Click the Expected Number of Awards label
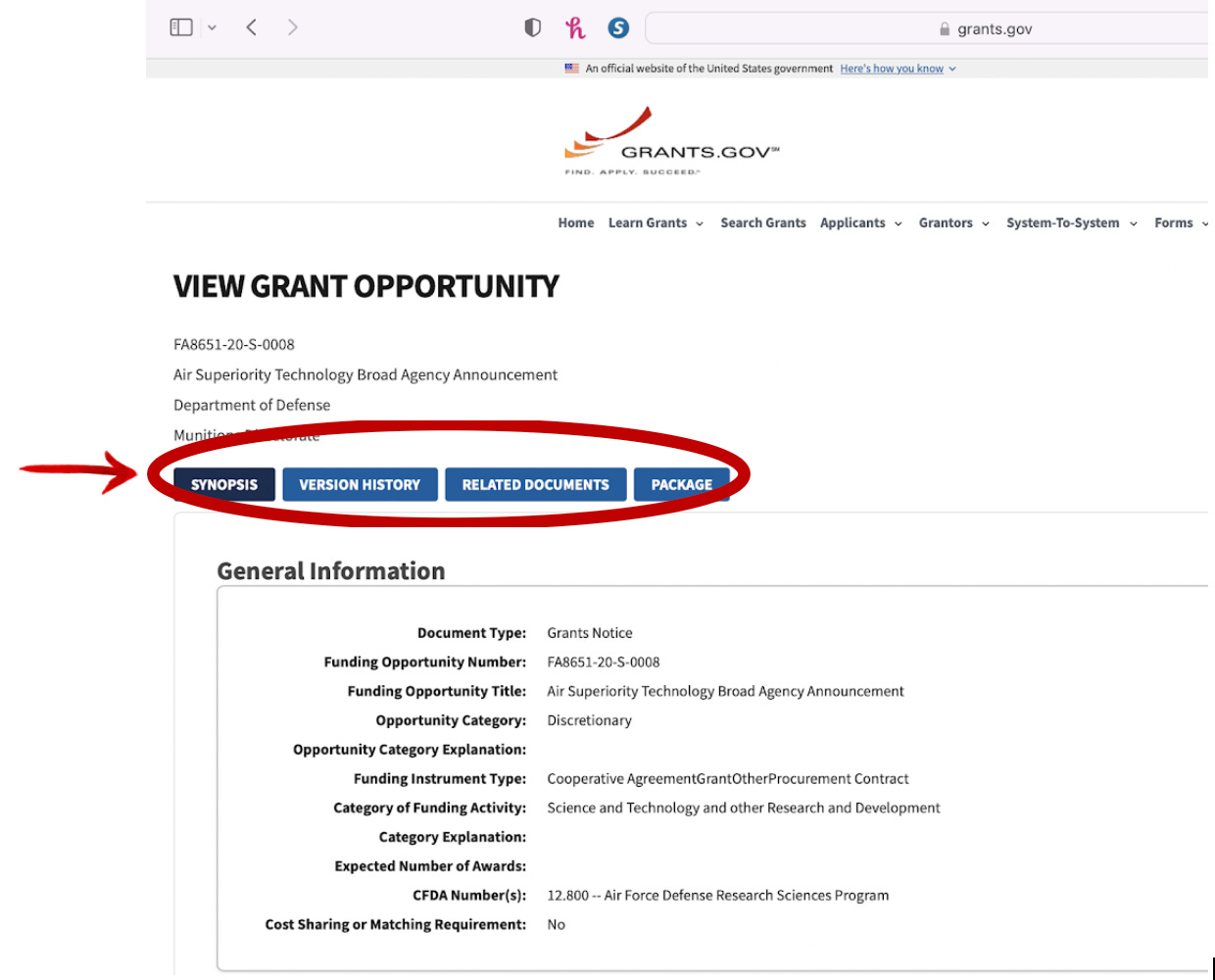The width and height of the screenshot is (1215, 980). (431, 866)
